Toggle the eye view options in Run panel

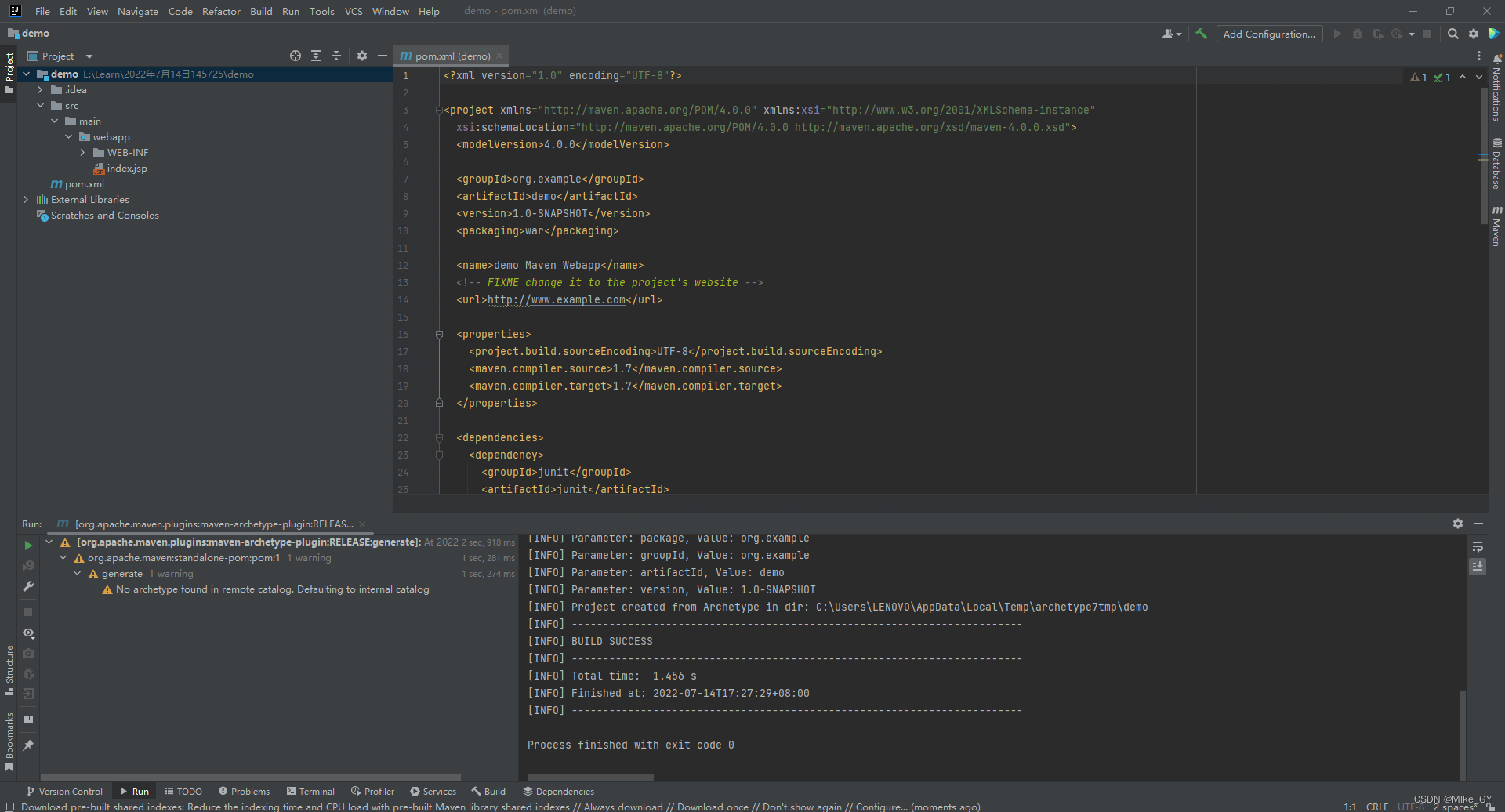[x=28, y=633]
